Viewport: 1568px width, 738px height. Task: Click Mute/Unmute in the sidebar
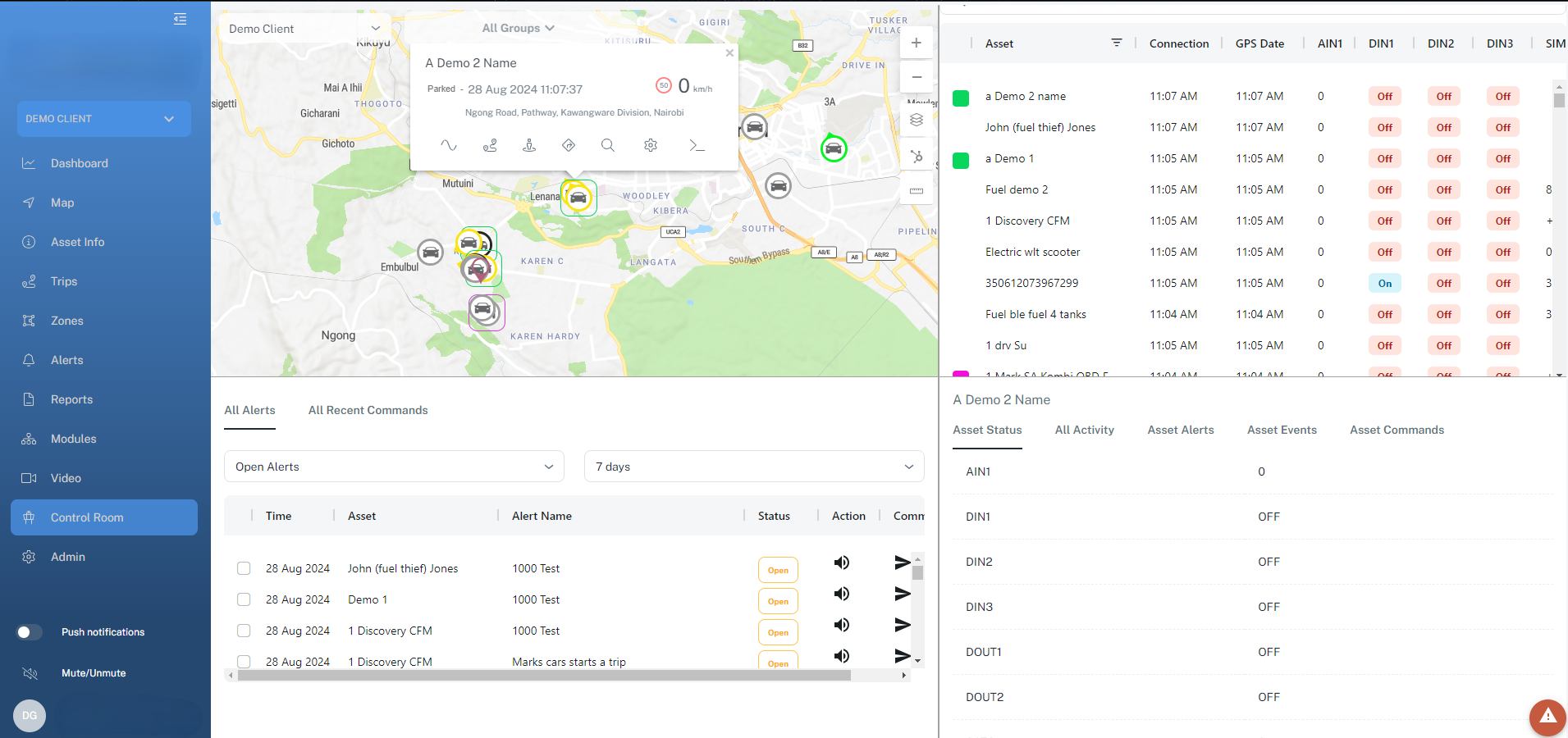coord(94,673)
